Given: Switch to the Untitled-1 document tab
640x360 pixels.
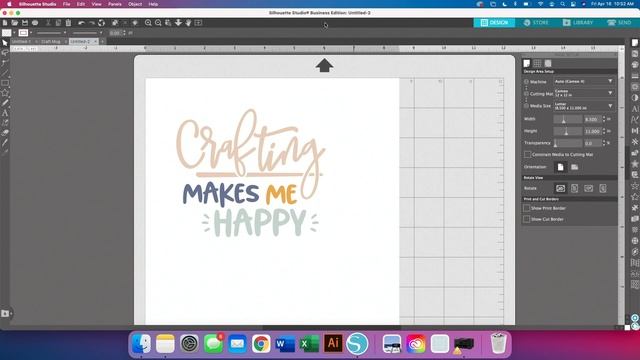Looking at the screenshot, I should click(x=21, y=42).
